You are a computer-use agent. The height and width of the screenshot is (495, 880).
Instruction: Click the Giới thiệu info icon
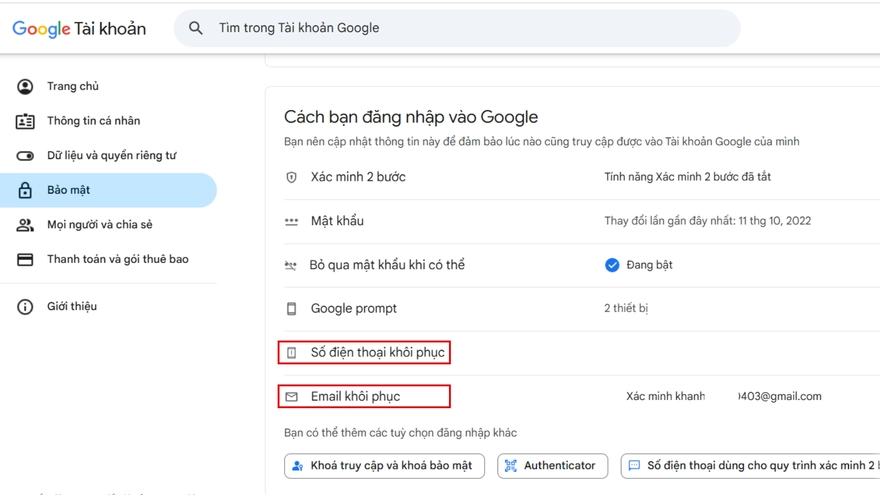pyautogui.click(x=25, y=307)
